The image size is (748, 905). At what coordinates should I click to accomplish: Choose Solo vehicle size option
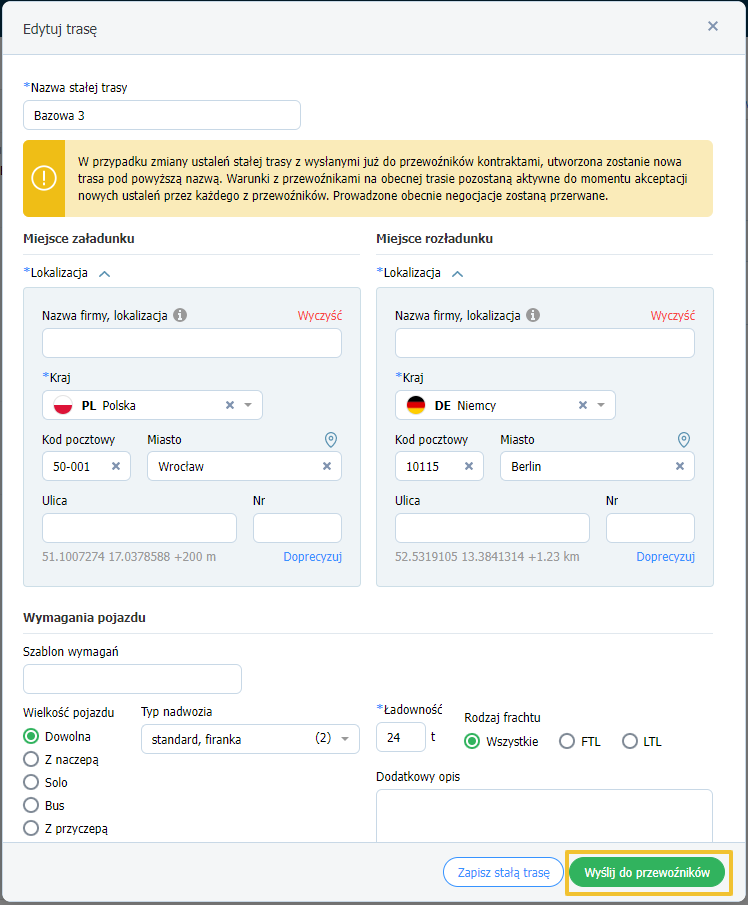pyautogui.click(x=31, y=782)
